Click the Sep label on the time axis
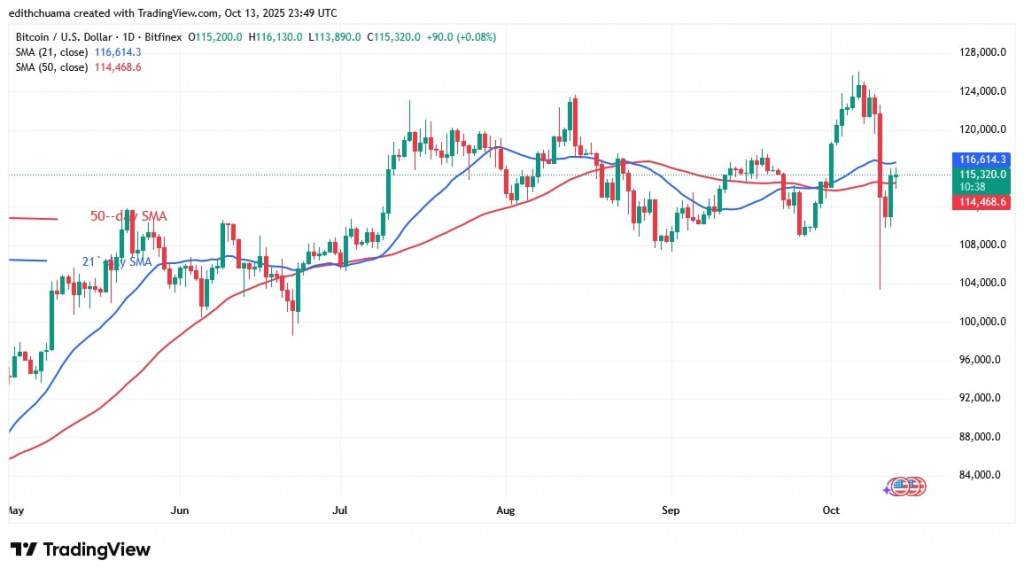The image size is (1024, 576). pos(671,510)
